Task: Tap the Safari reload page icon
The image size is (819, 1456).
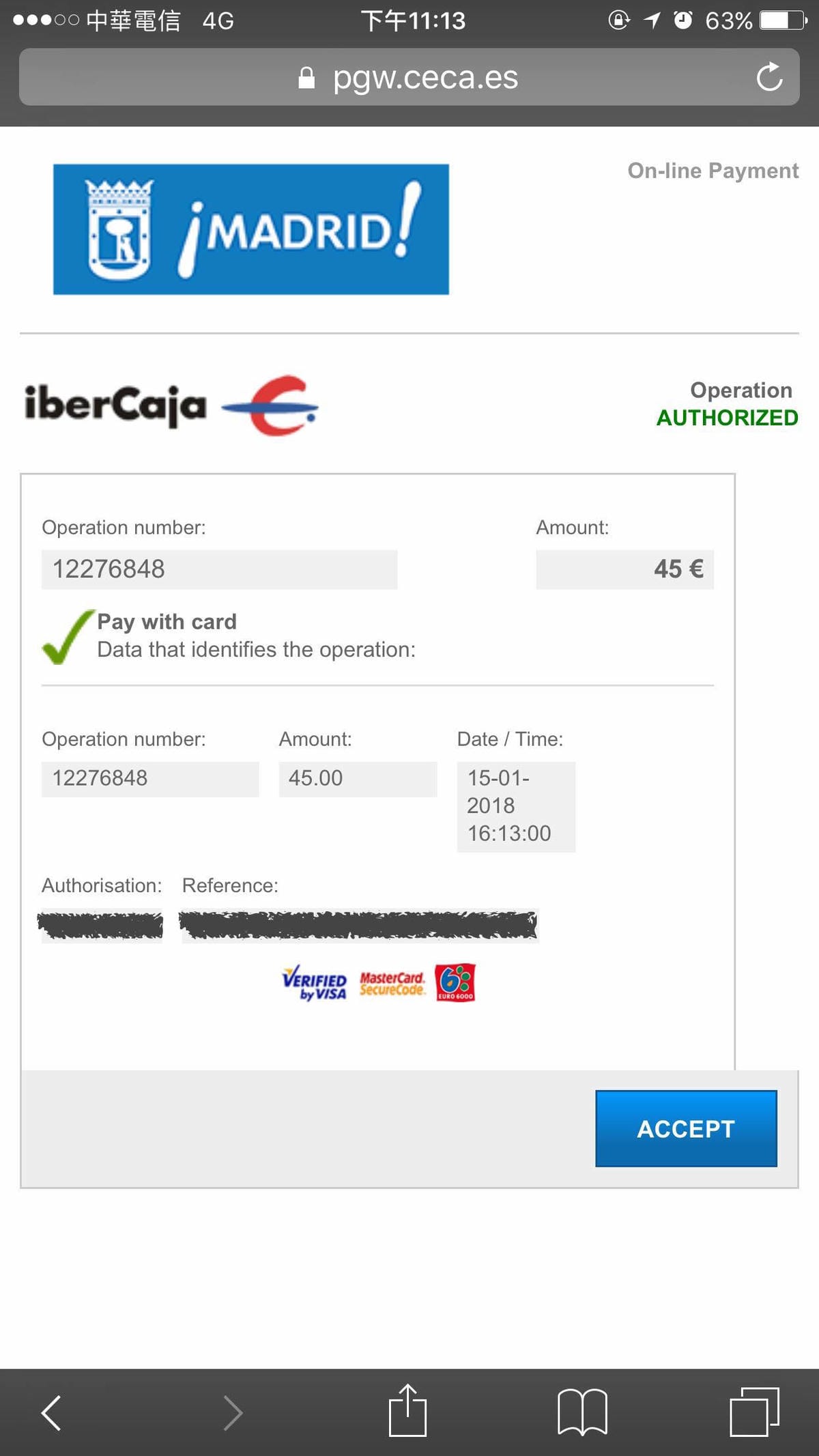Action: click(x=769, y=77)
